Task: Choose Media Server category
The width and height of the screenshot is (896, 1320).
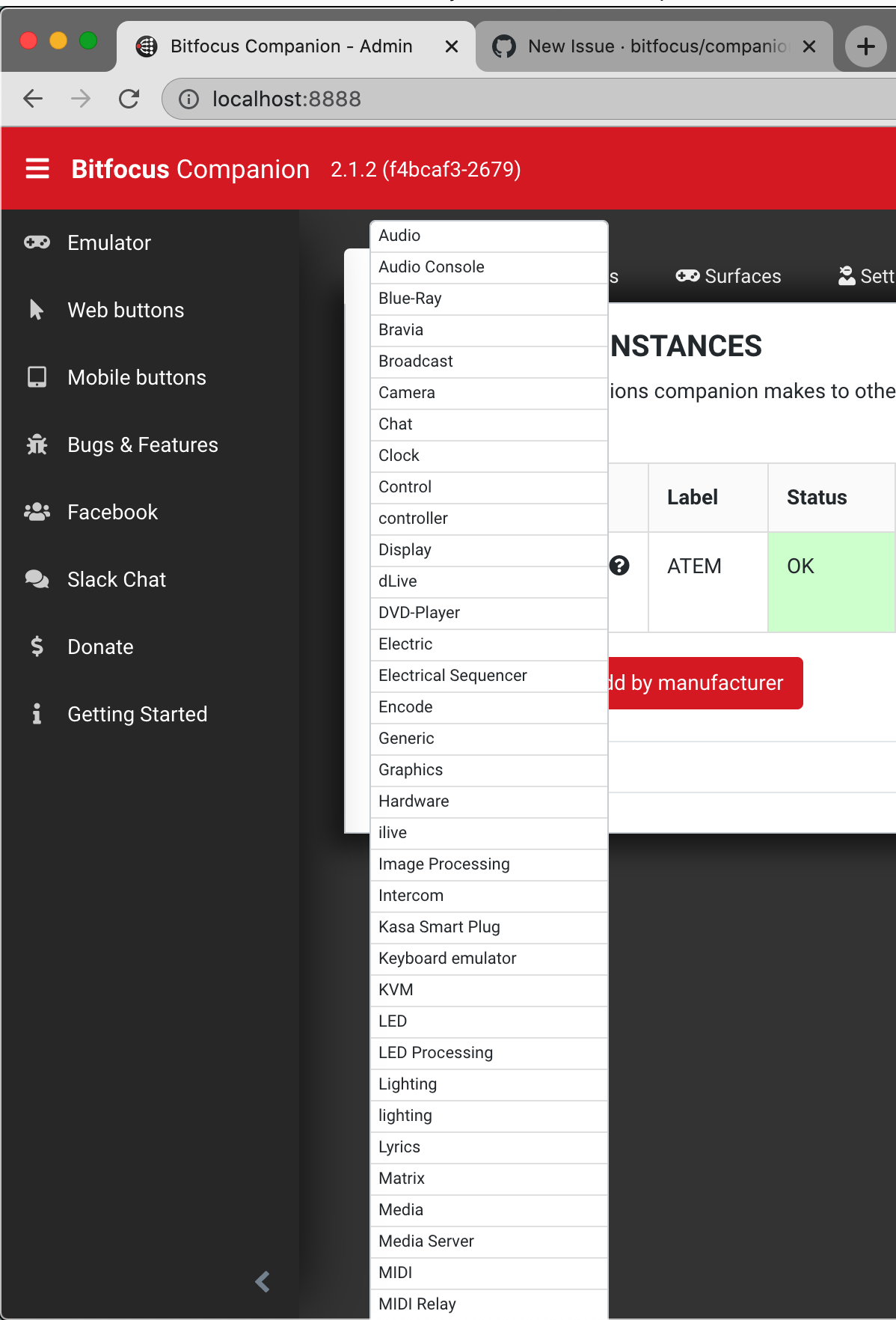Action: click(x=489, y=1241)
